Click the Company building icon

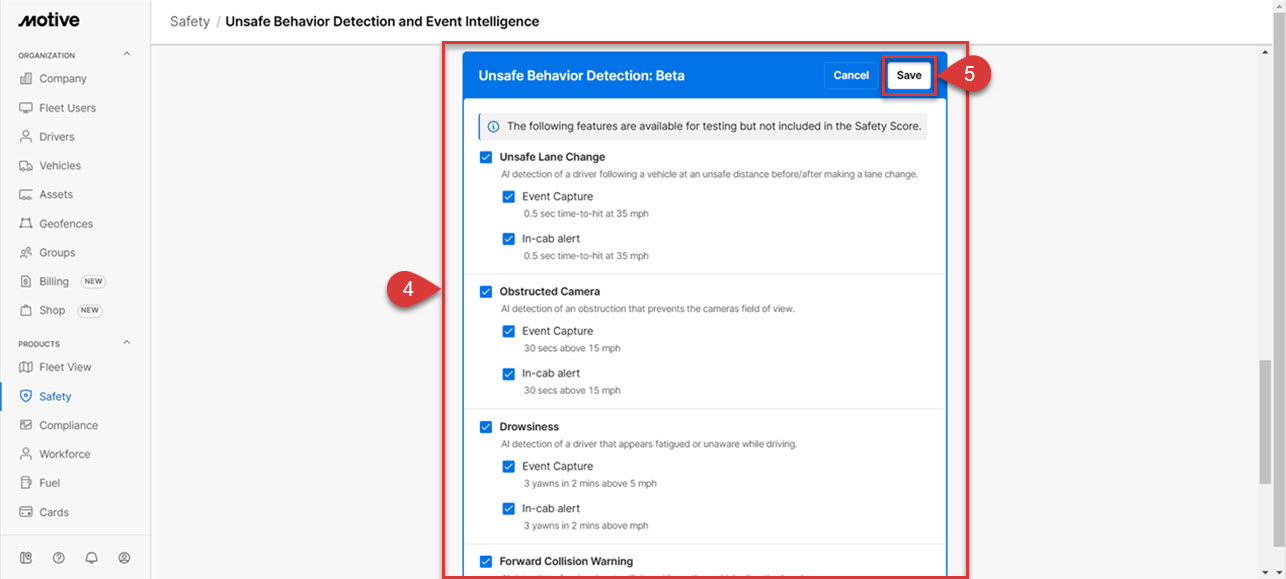coord(26,79)
